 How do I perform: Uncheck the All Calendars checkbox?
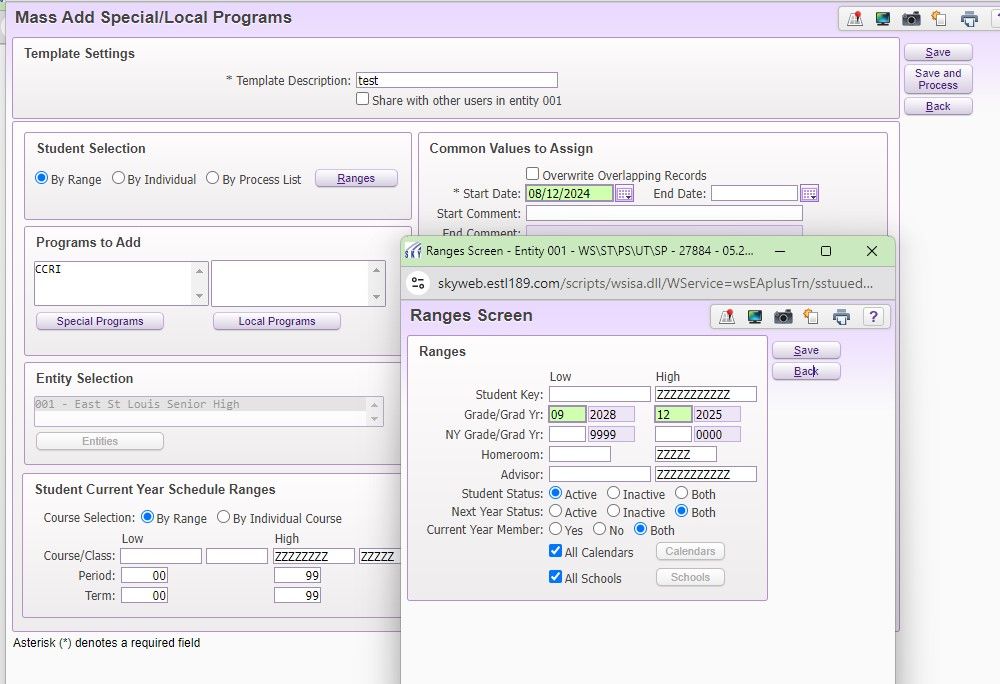(x=555, y=551)
